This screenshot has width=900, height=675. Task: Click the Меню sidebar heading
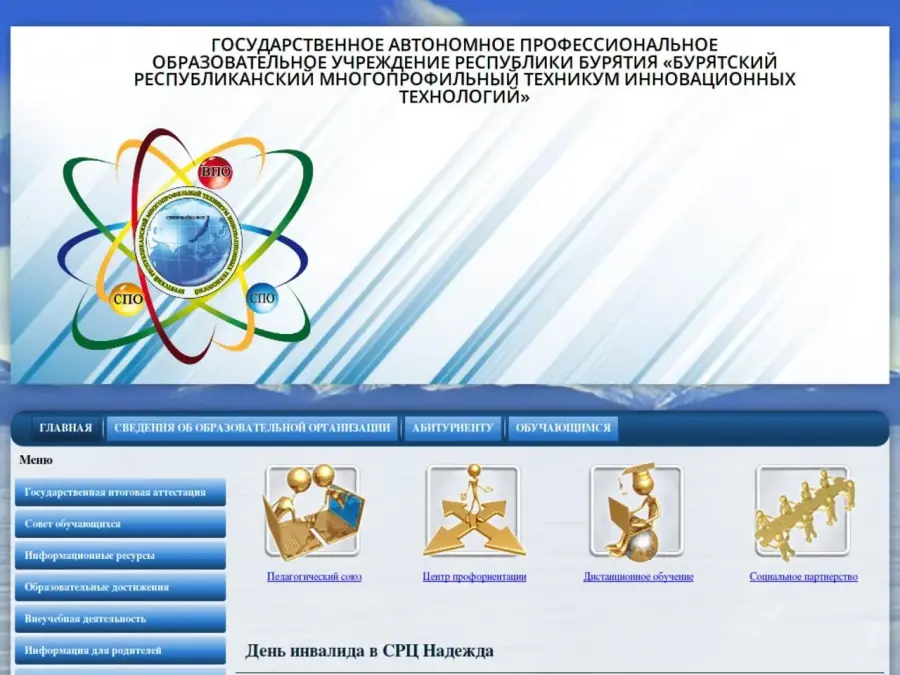pos(36,460)
